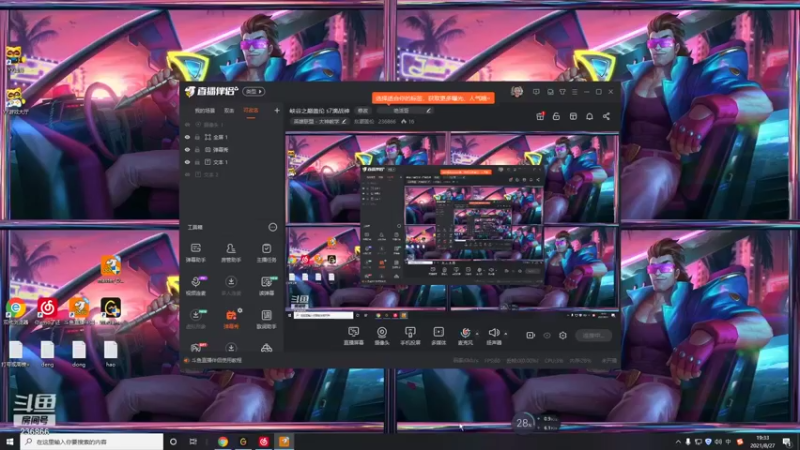Viewport: 800px width, 450px height.
Task: Open Task View on the taskbar
Action: point(193,442)
